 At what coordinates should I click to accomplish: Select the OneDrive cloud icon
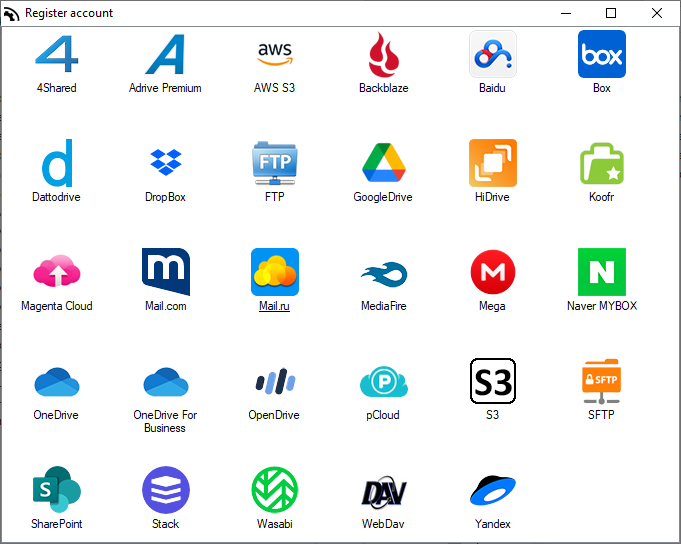click(57, 382)
